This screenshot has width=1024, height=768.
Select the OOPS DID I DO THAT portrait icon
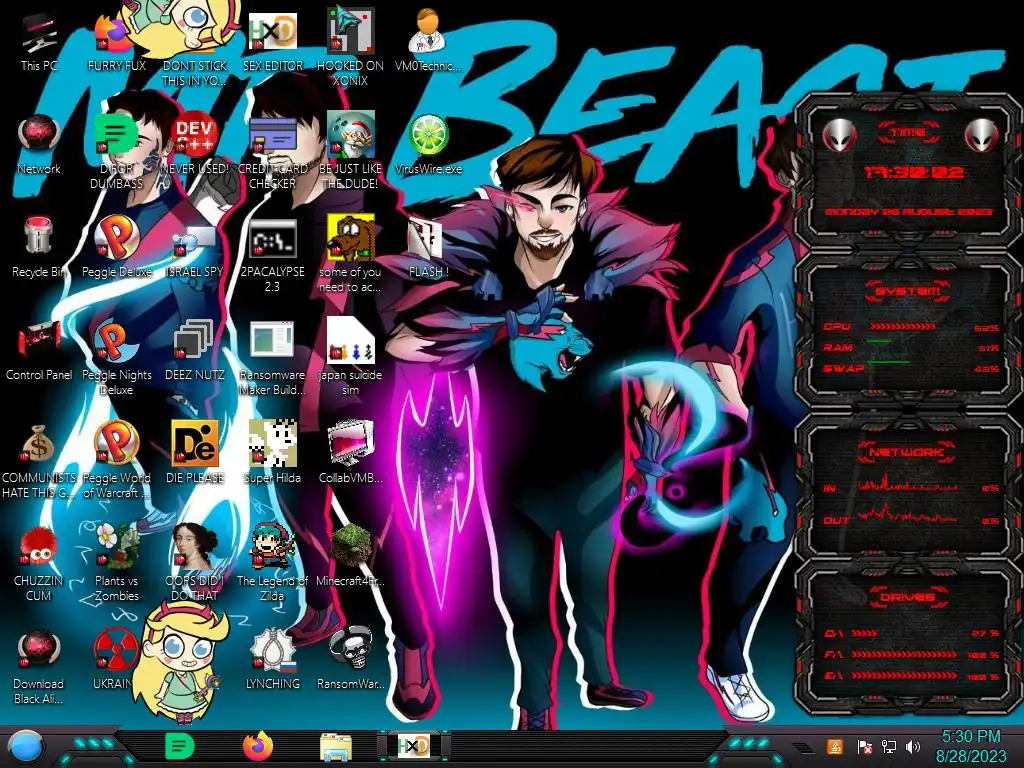click(x=195, y=563)
